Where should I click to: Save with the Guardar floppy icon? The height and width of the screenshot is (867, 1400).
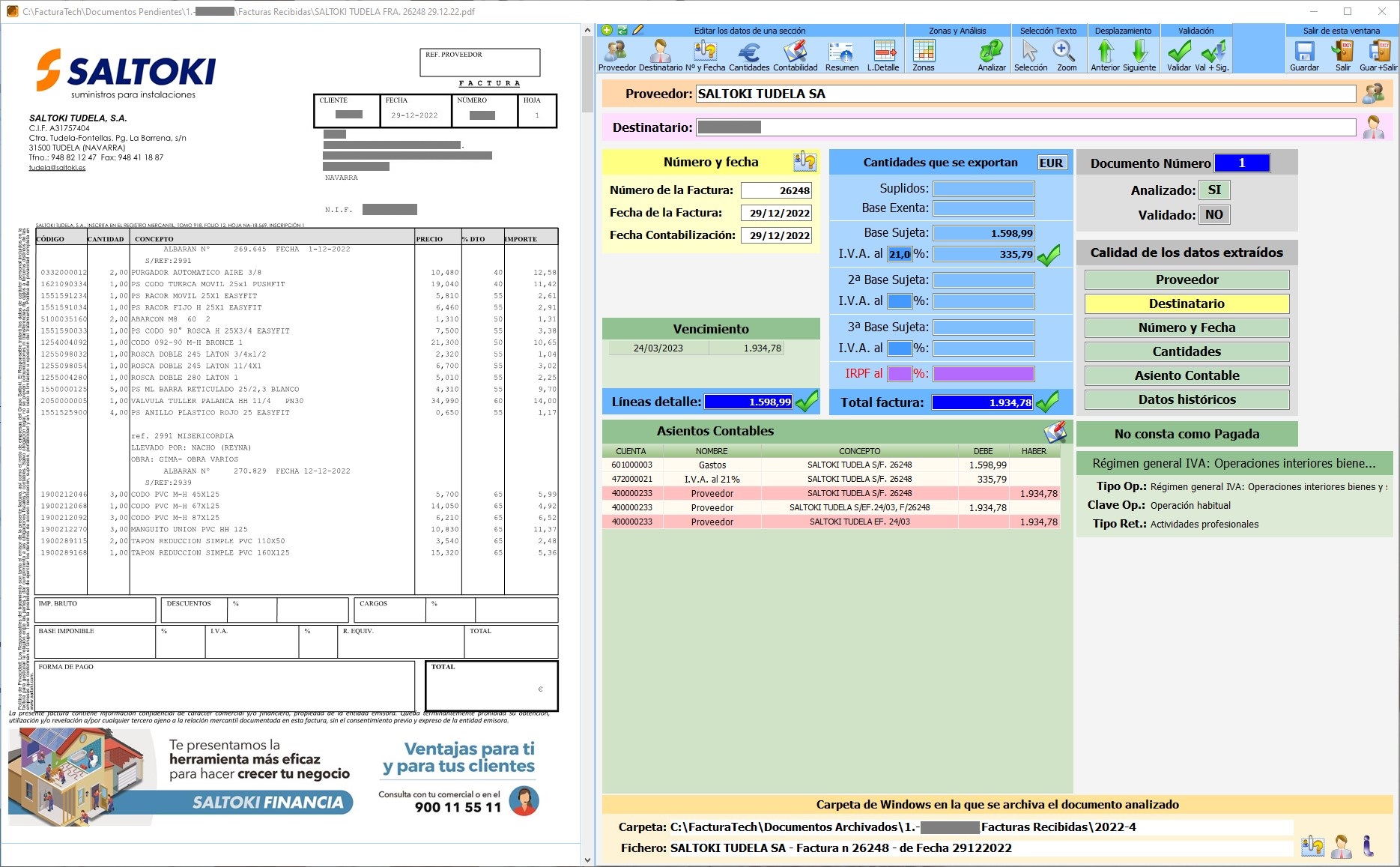click(x=1304, y=55)
